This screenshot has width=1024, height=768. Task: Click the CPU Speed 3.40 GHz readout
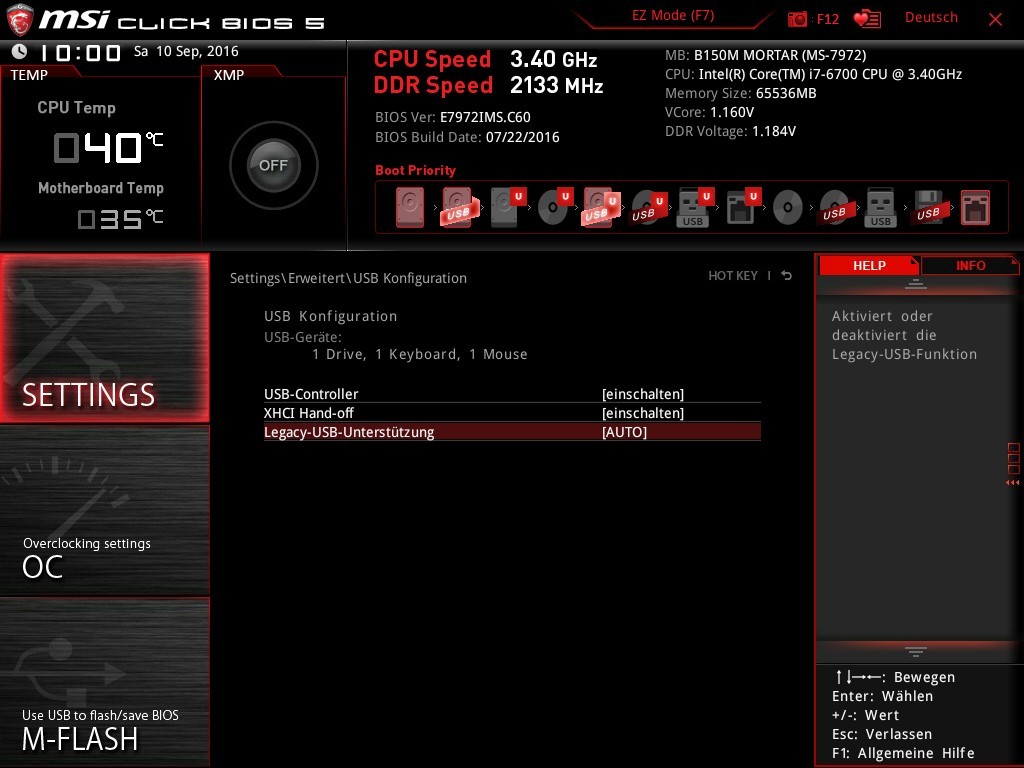coord(485,59)
